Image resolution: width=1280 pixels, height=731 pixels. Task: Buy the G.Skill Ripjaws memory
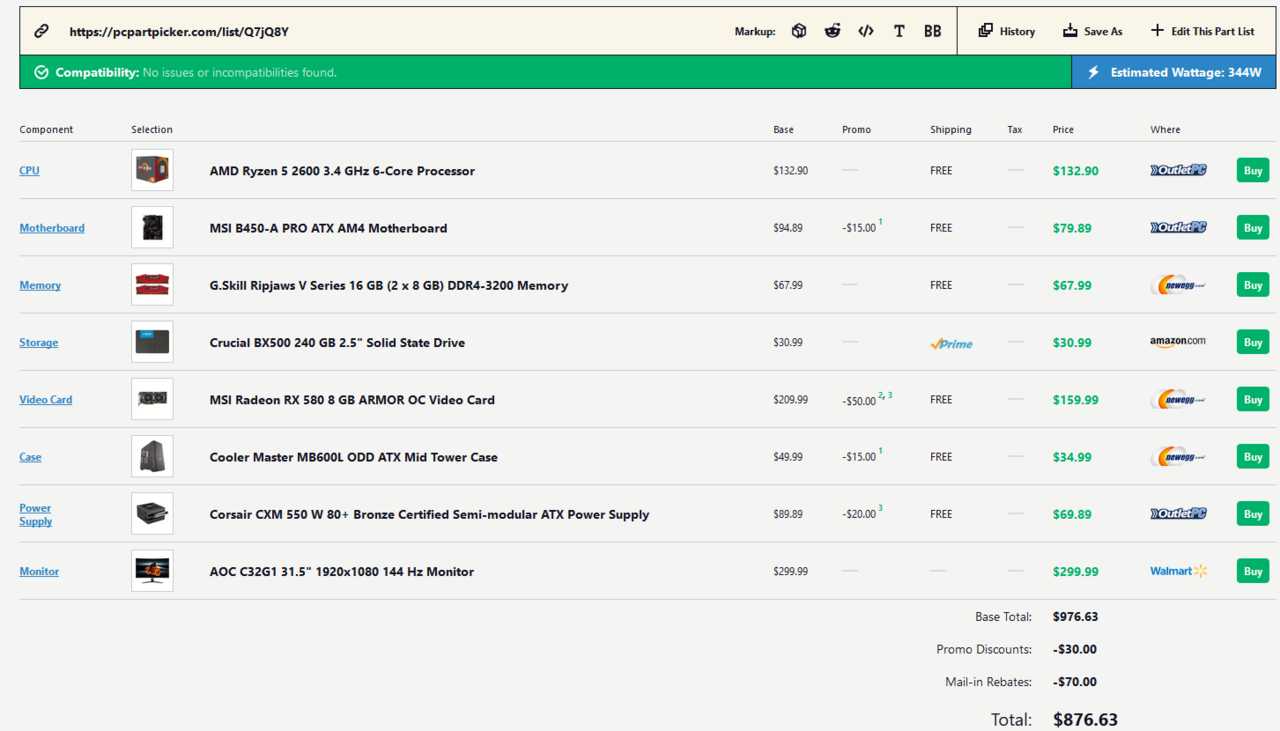point(1253,285)
